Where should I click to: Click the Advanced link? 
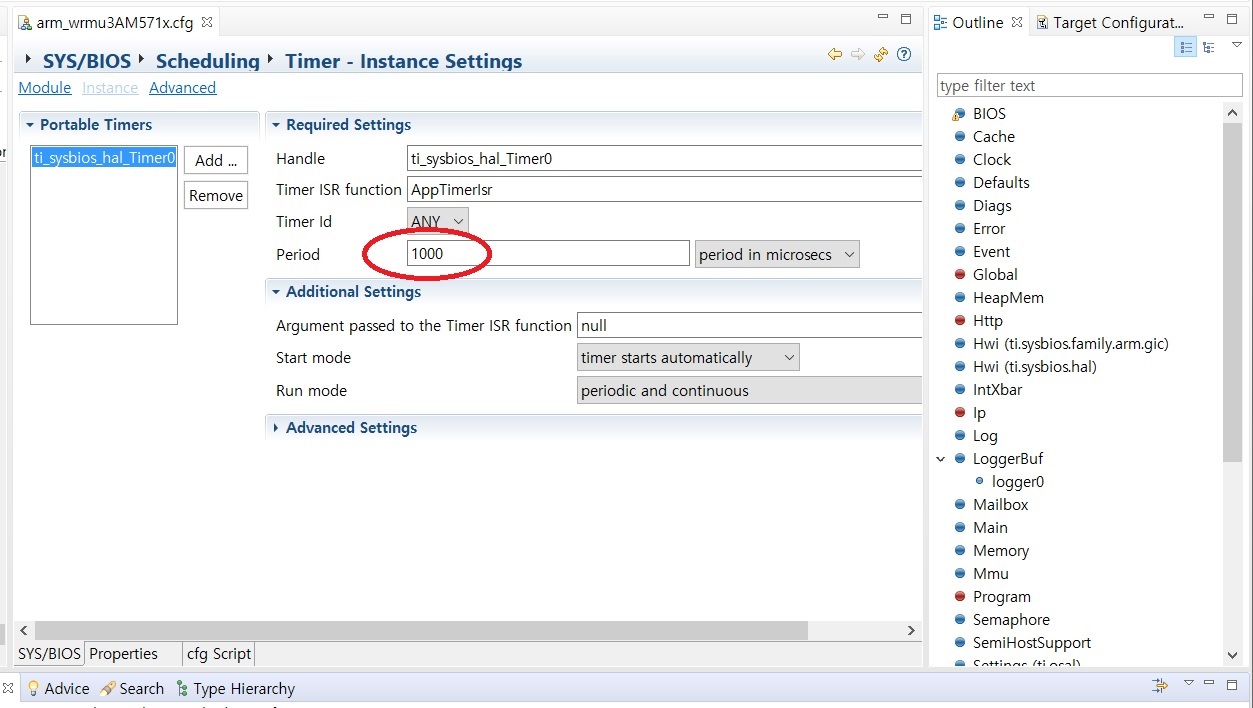[x=182, y=88]
